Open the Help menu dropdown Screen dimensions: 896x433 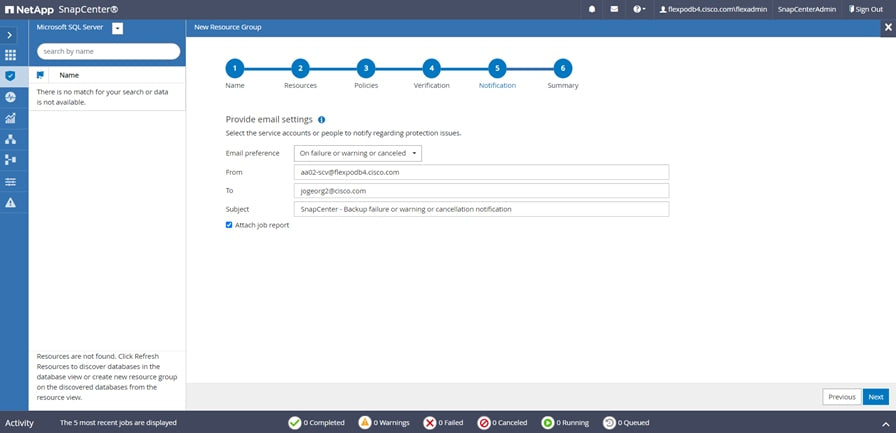point(639,9)
